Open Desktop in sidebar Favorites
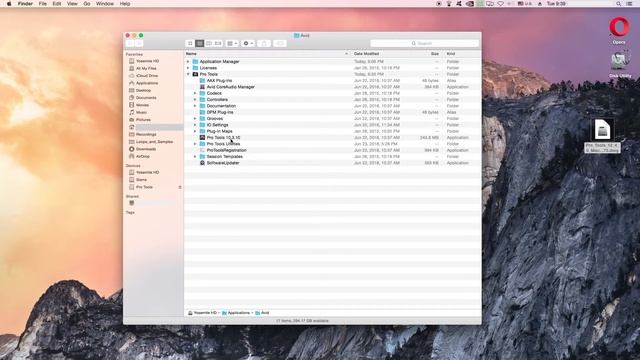Viewport: 640px width, 360px height. tap(143, 91)
